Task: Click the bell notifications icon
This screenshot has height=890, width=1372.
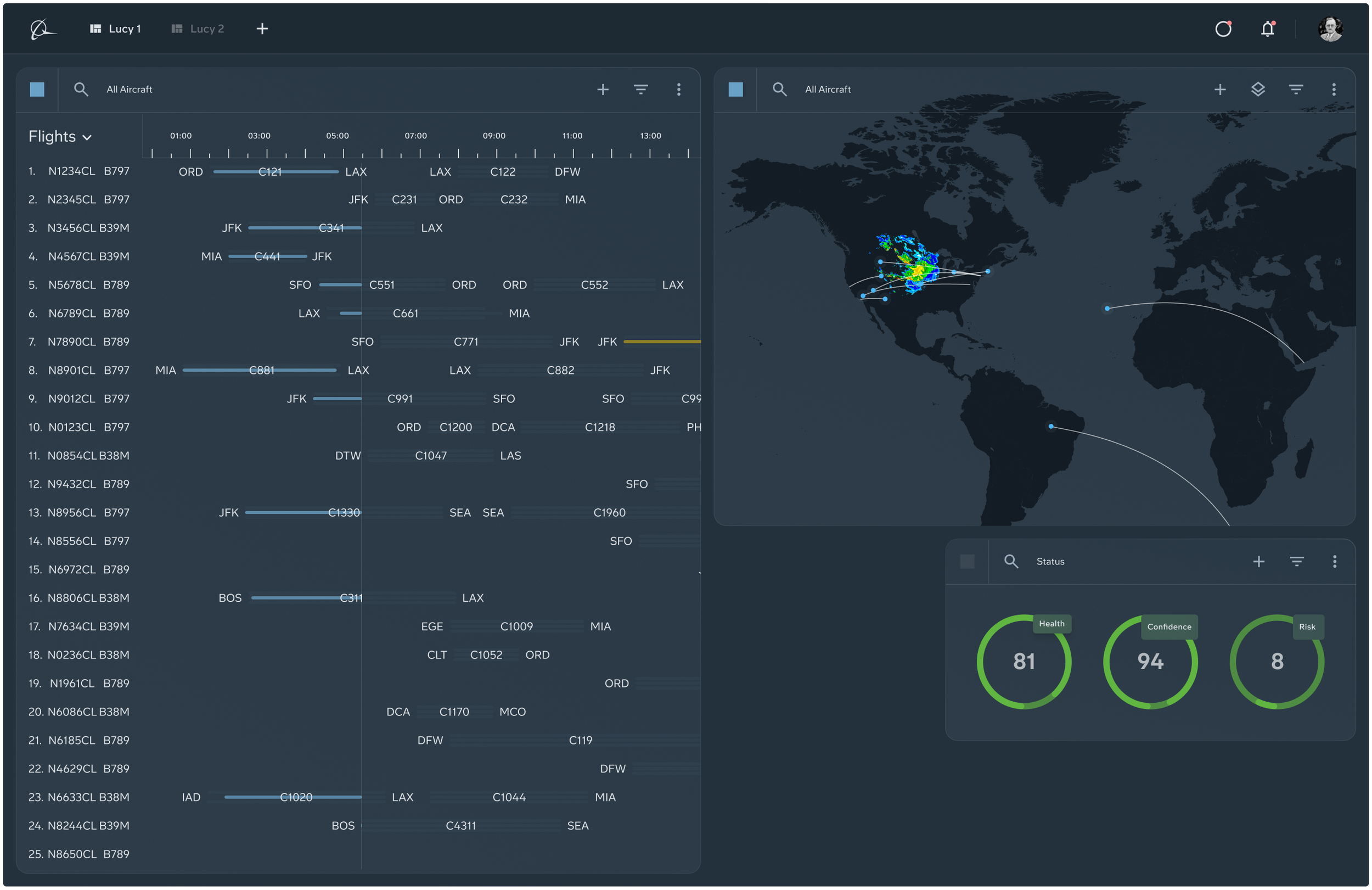Action: tap(1267, 29)
